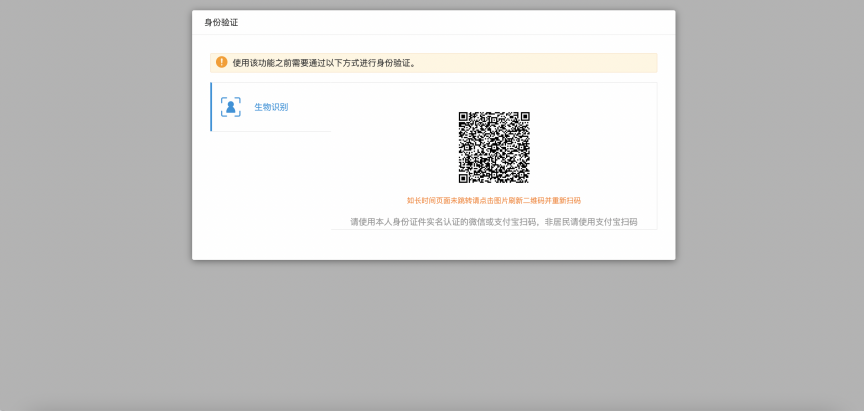This screenshot has width=864, height=411.
Task: Click the face recognition icon beside 生物识别
Action: (230, 107)
